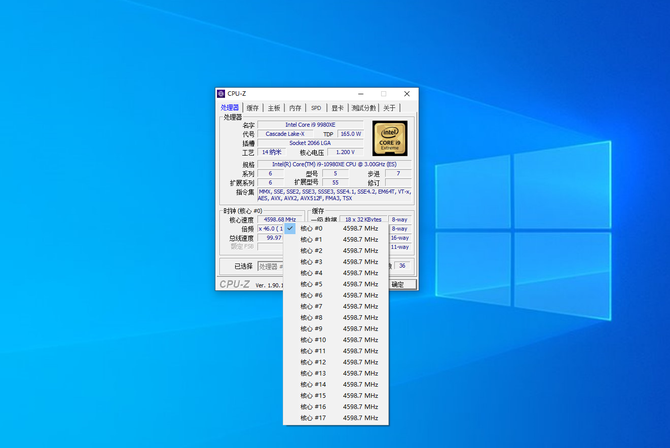Switch to the SPD tab
The height and width of the screenshot is (448, 670).
316,108
